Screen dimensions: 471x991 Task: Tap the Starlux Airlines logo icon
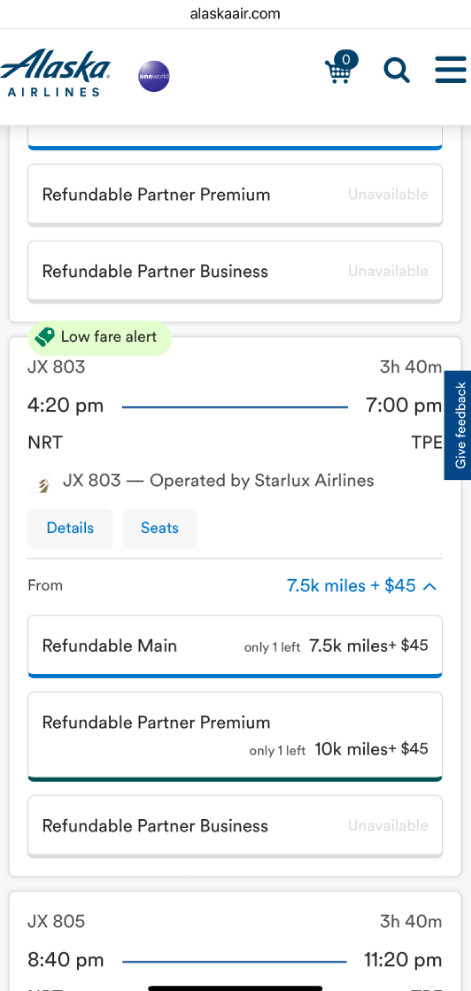click(x=41, y=485)
